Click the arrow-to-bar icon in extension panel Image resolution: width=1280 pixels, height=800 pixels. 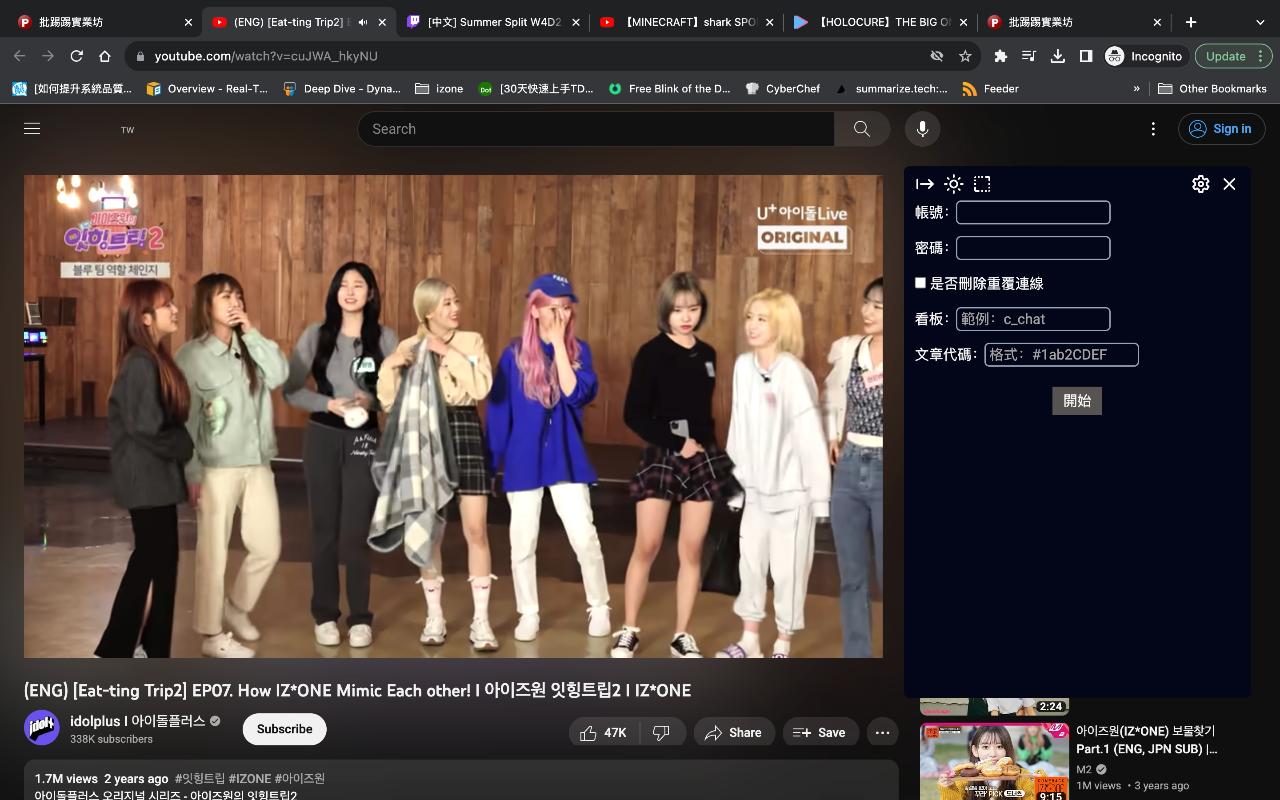click(x=925, y=184)
